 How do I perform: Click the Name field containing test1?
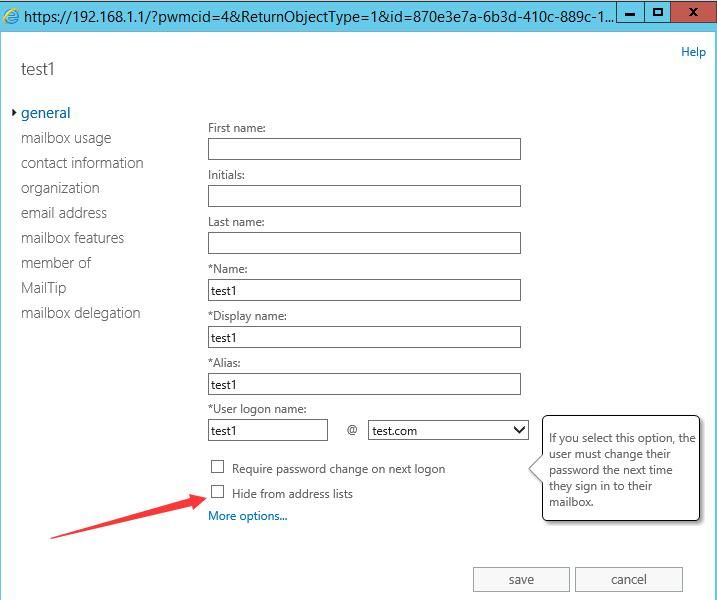364,290
